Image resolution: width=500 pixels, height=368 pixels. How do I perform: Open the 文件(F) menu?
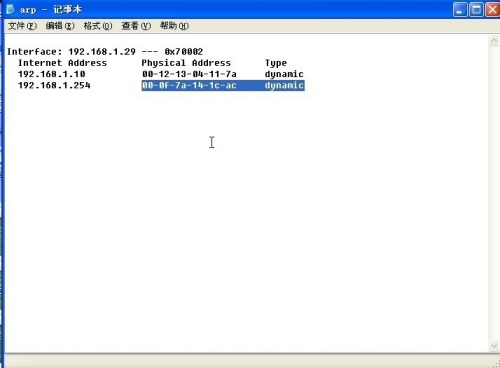pos(22,26)
